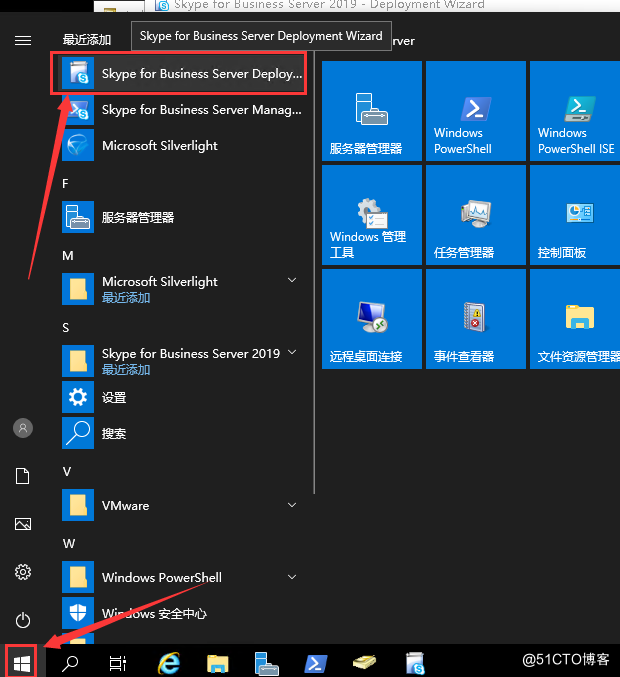The height and width of the screenshot is (677, 620).
Task: Launch Skype for Business Server Management Shell
Action: (x=182, y=110)
